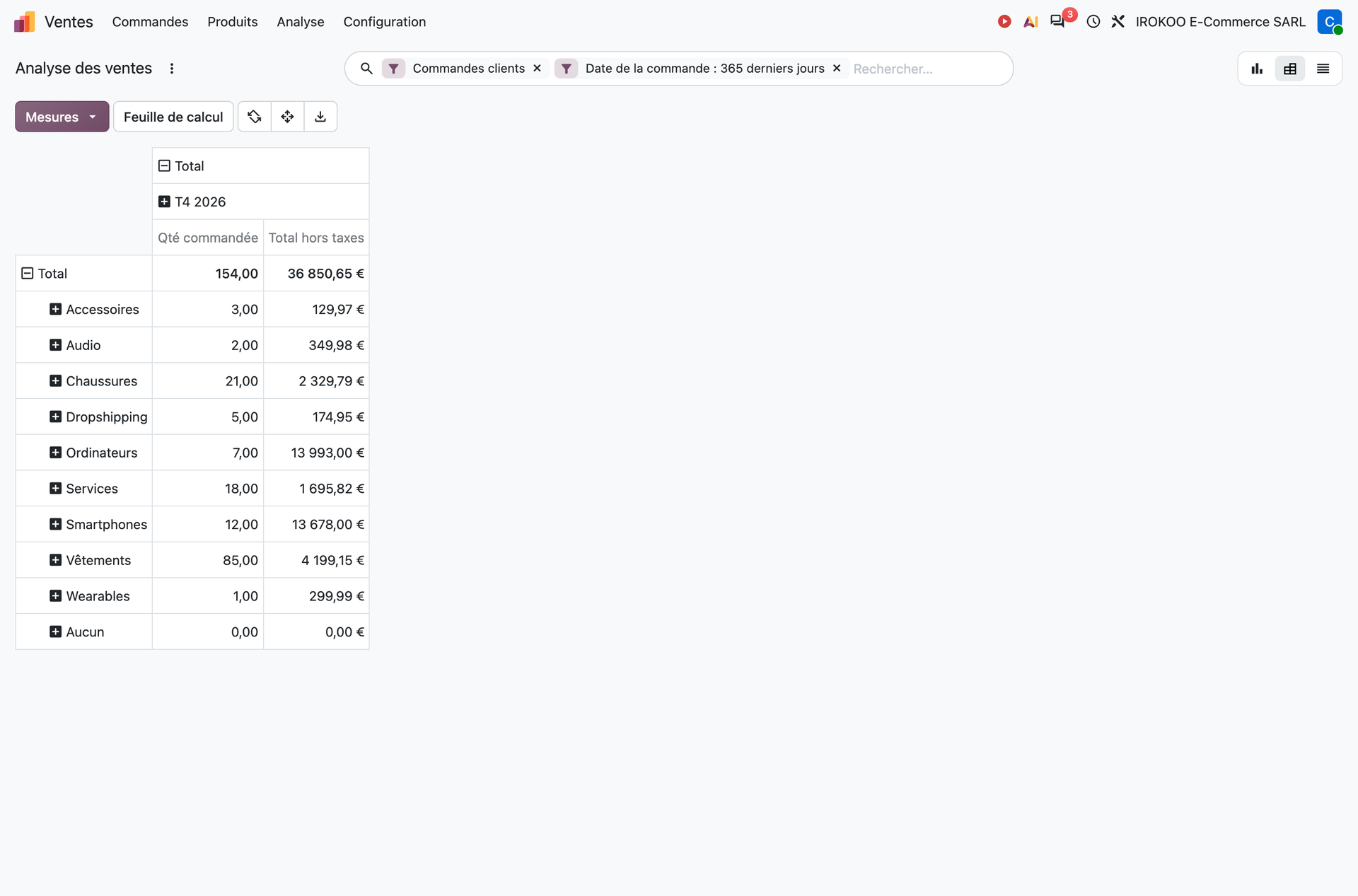Screen dimensions: 1358x896
Task: Open the Produits menu
Action: 233,22
